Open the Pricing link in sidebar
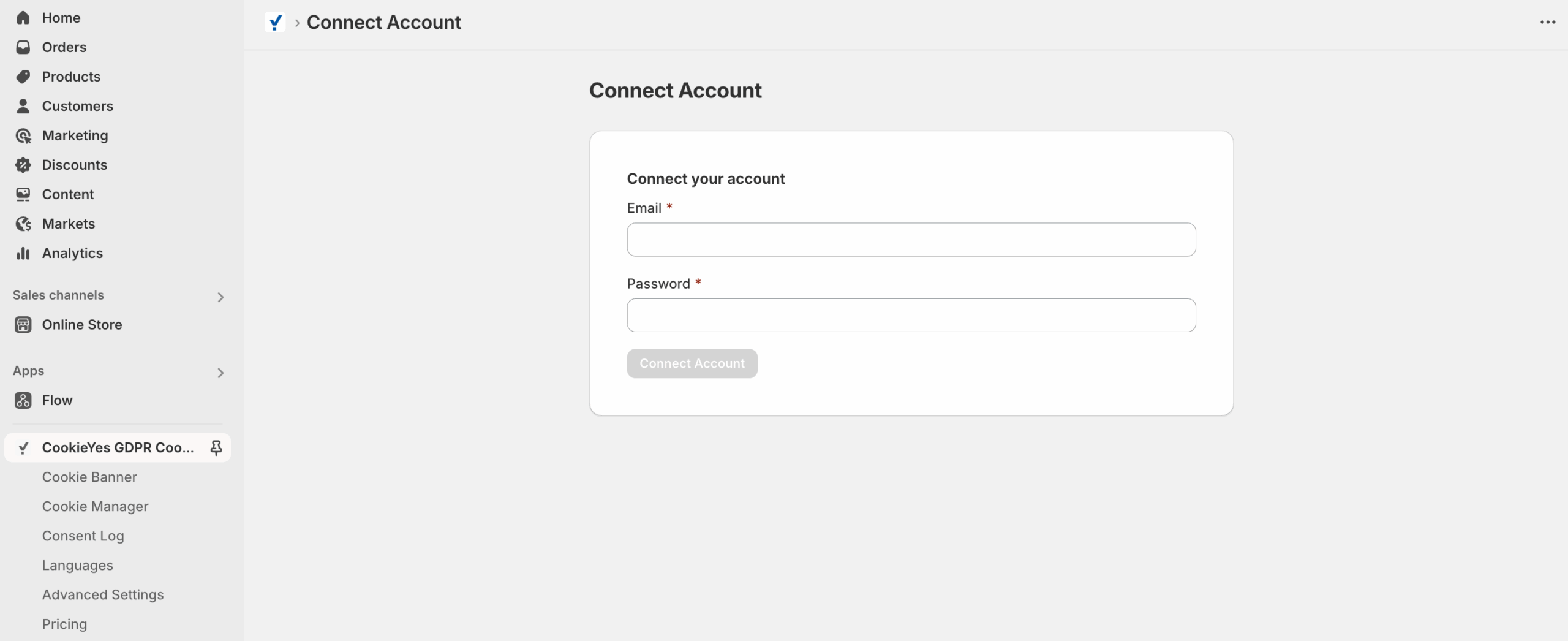The height and width of the screenshot is (641, 1568). 64,624
